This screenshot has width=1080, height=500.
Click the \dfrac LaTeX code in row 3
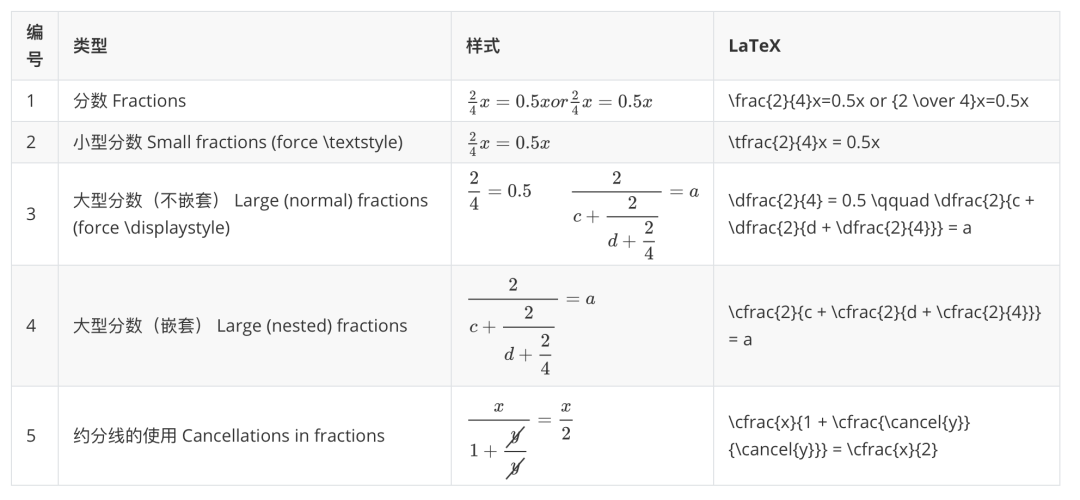pyautogui.click(x=882, y=214)
